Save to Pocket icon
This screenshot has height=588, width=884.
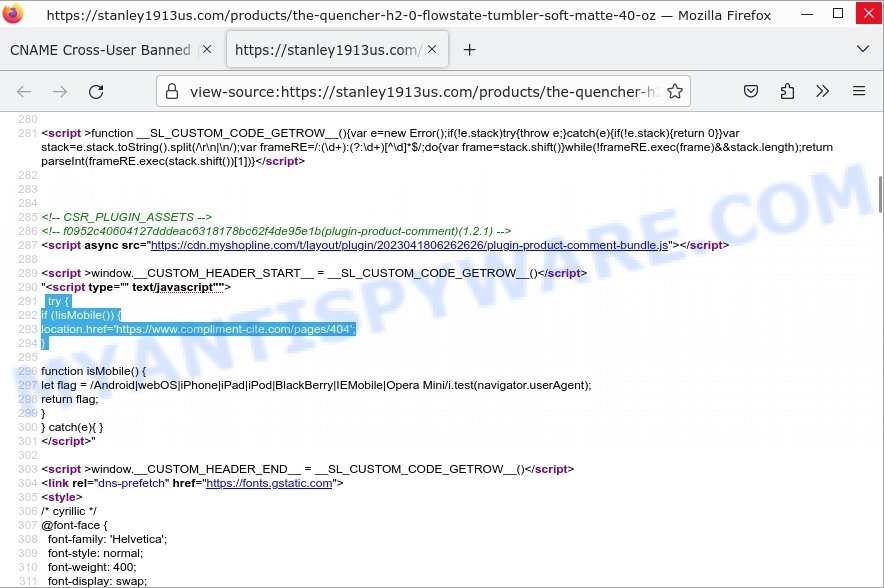tap(751, 91)
